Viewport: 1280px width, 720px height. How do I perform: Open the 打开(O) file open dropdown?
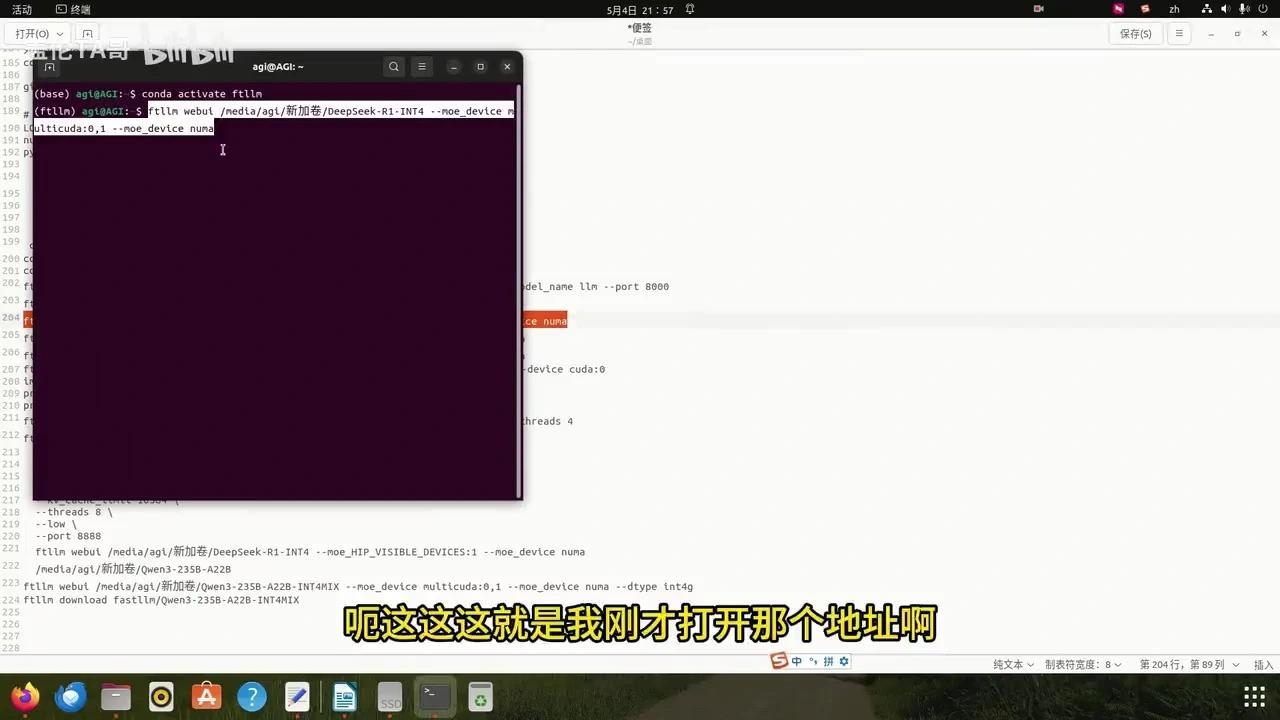coord(37,33)
